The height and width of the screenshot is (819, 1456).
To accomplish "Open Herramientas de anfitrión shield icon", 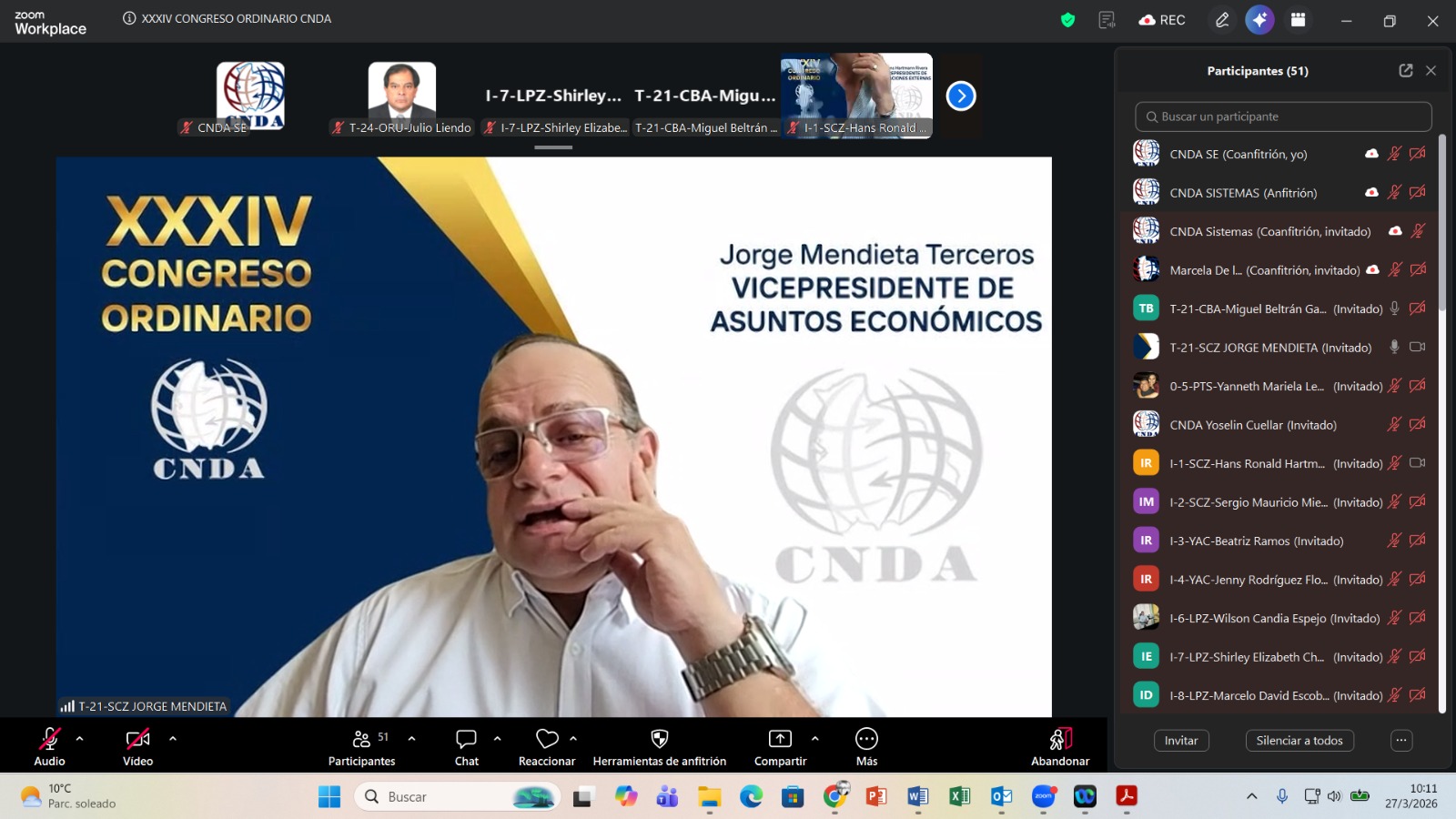I will 660,739.
